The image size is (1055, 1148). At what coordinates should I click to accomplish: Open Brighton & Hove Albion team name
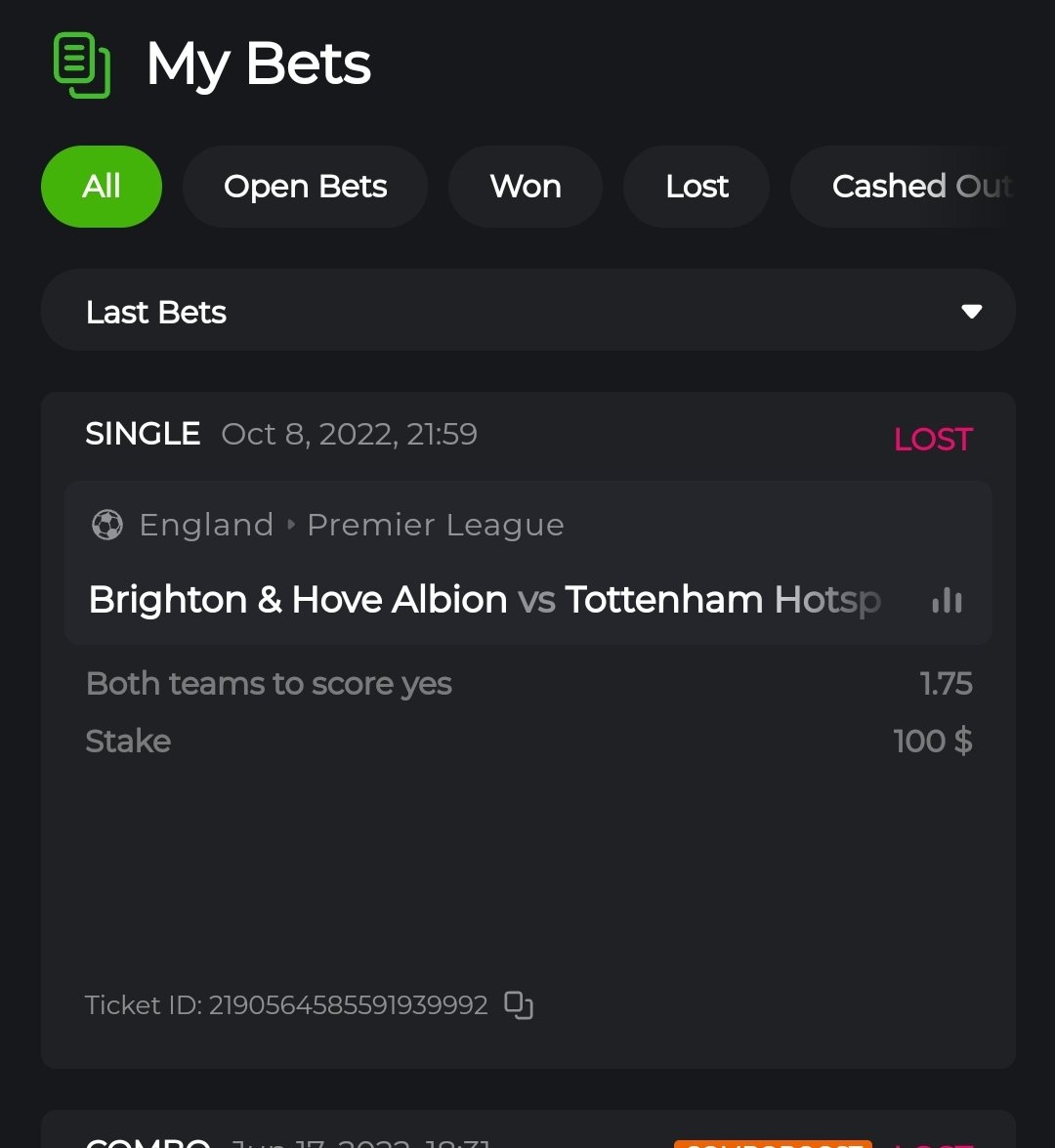click(298, 600)
